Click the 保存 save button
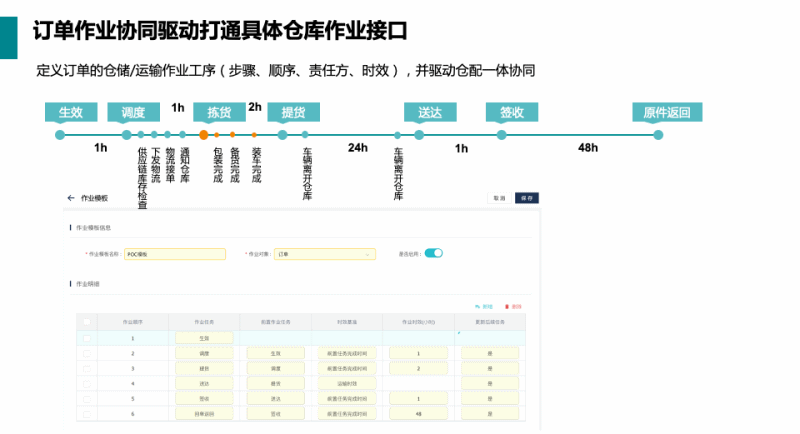800x434 pixels. (527, 198)
